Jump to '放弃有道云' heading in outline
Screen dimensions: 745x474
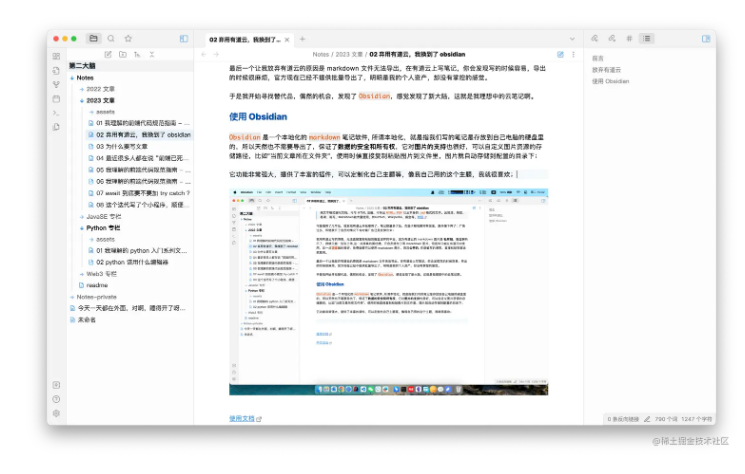[606, 70]
